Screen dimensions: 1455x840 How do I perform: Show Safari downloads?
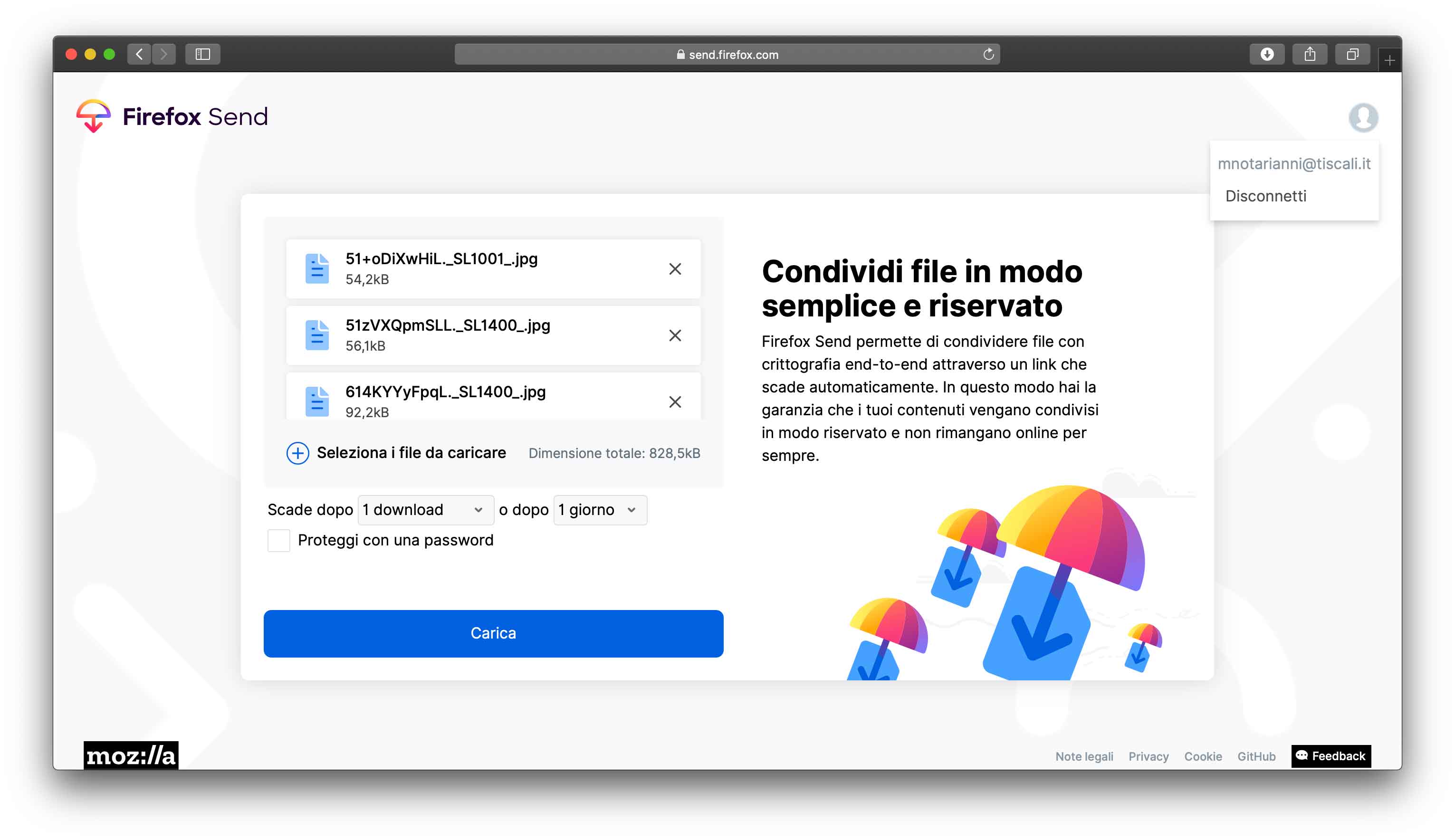click(x=1267, y=54)
